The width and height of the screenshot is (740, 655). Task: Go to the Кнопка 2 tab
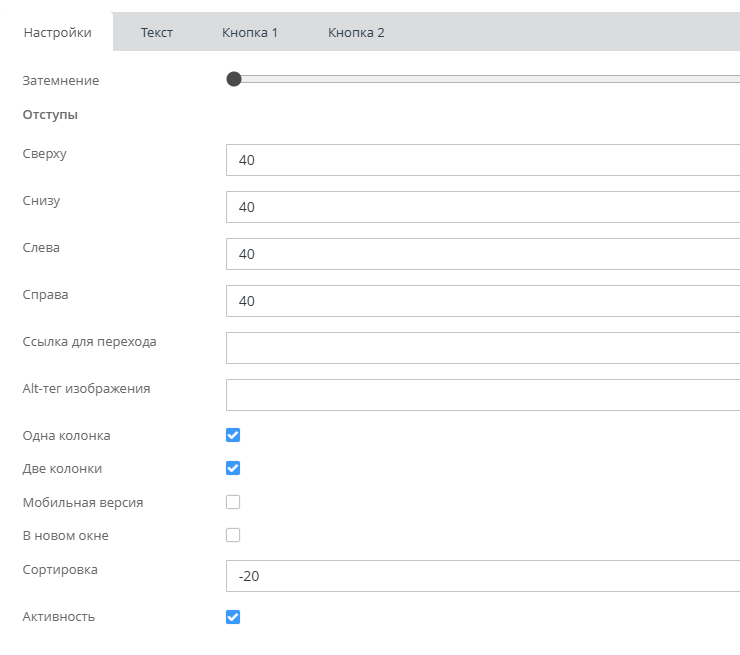(356, 32)
